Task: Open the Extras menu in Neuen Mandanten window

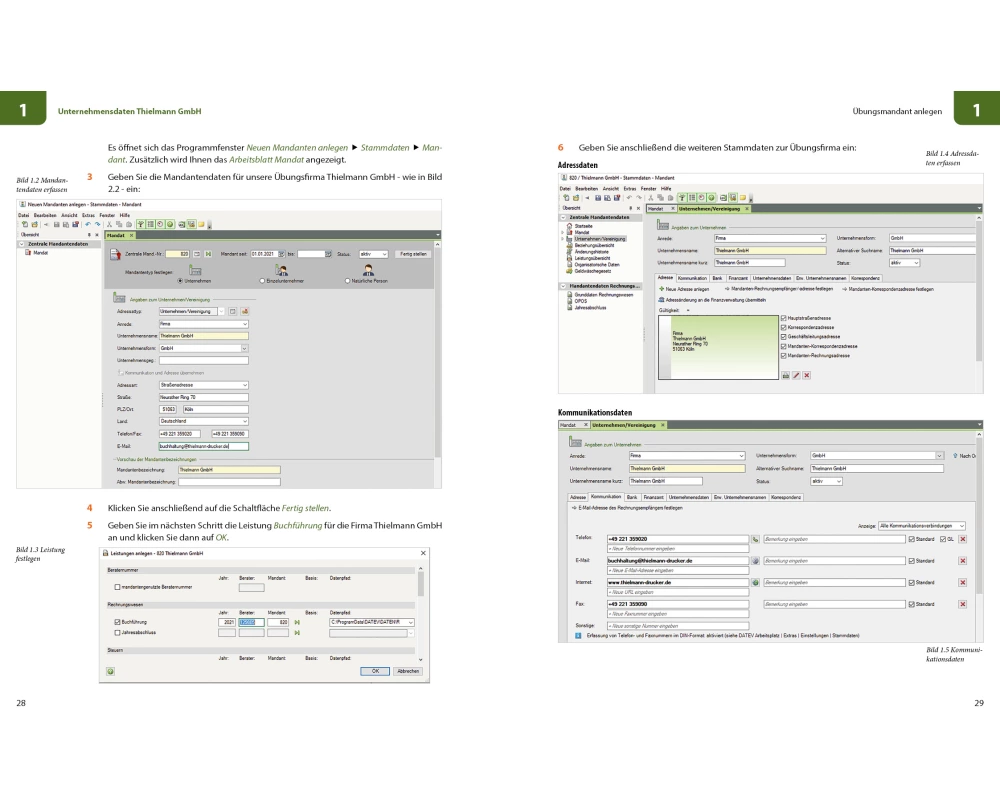Action: 88,215
